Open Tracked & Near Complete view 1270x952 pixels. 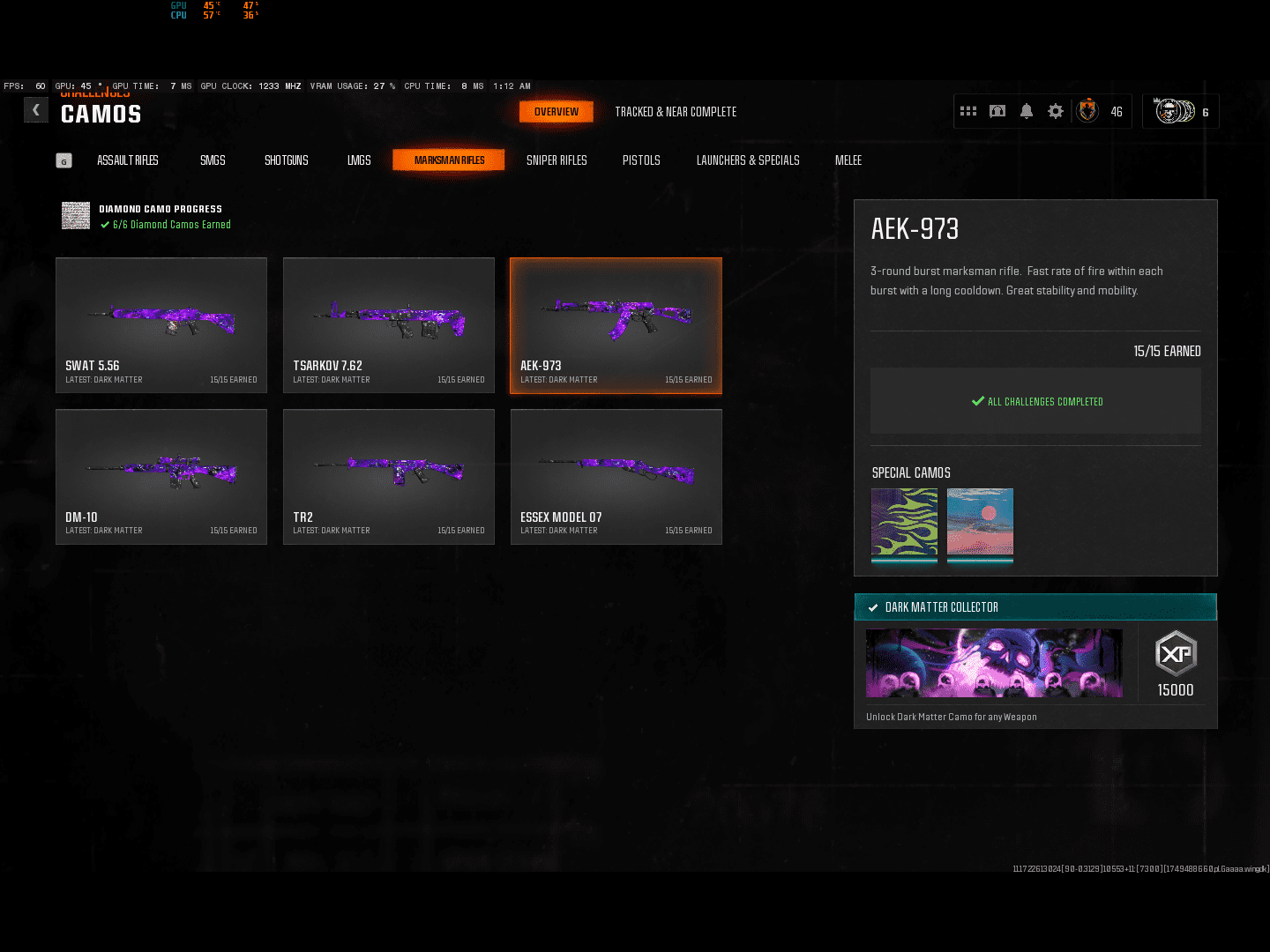click(676, 112)
